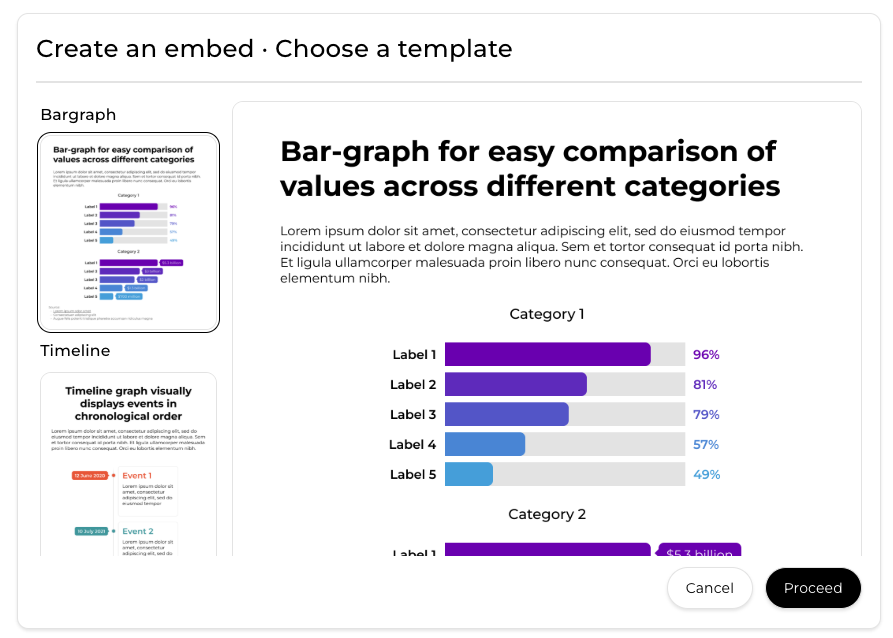Click the Category 1 heading in the preview
Viewport: 893px width, 638px height.
tap(547, 314)
